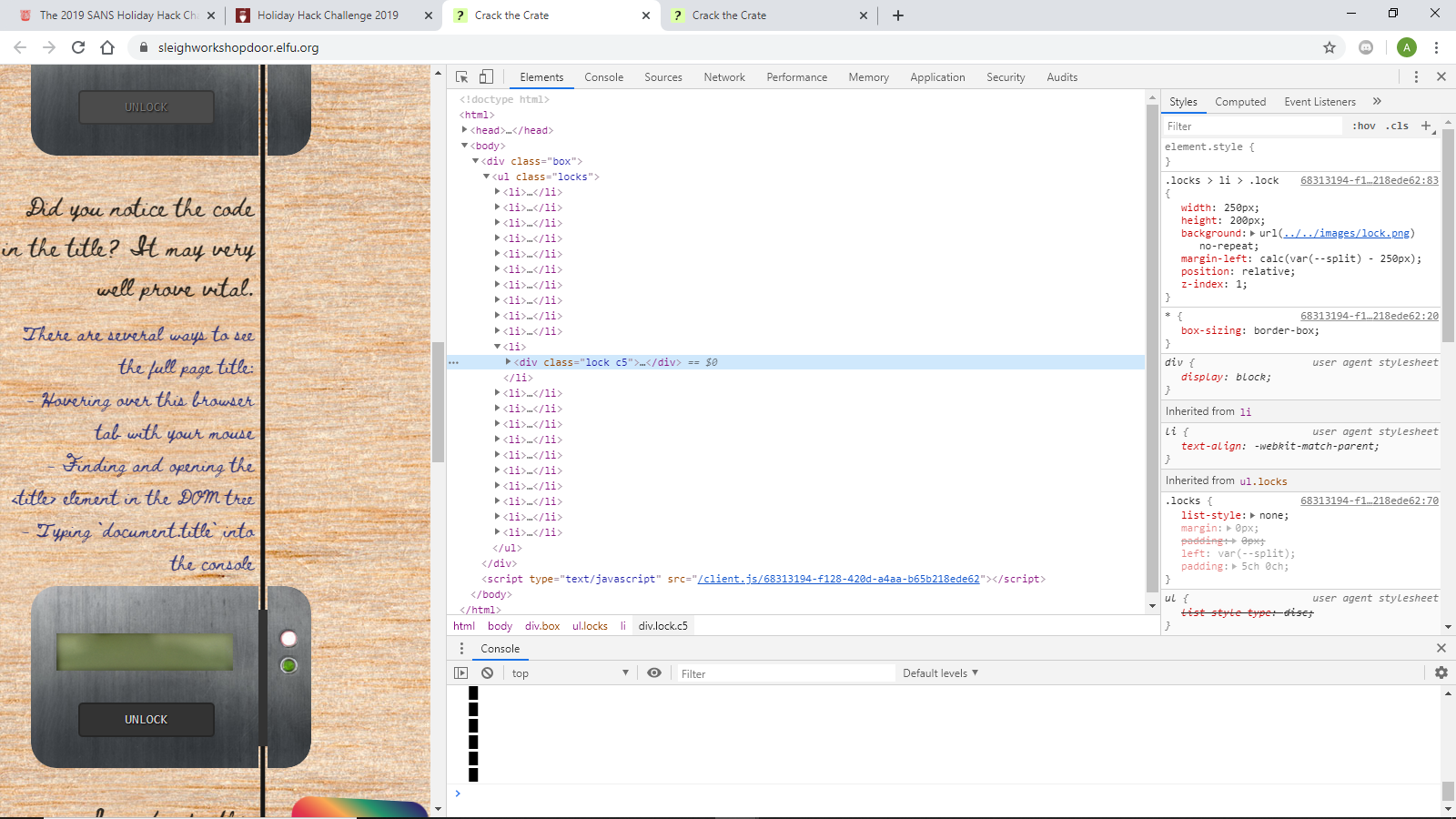The height and width of the screenshot is (819, 1456).
Task: Open the user profile avatar
Action: pos(1407,47)
